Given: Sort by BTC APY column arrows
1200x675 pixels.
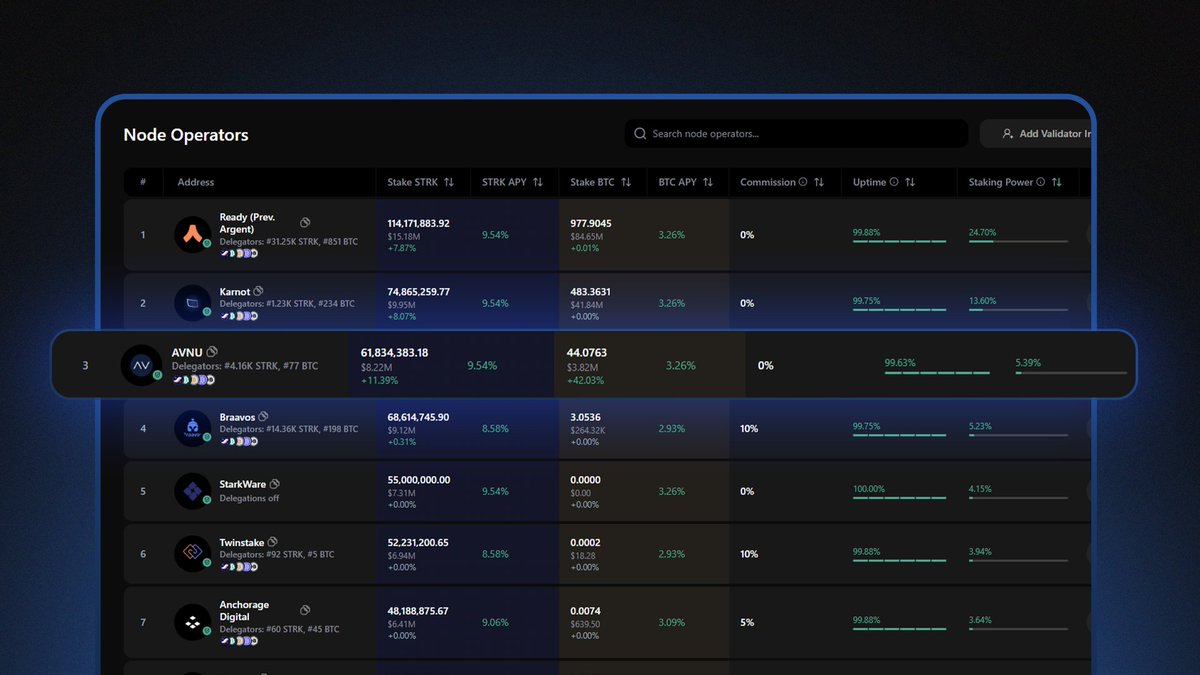Looking at the screenshot, I should (708, 182).
